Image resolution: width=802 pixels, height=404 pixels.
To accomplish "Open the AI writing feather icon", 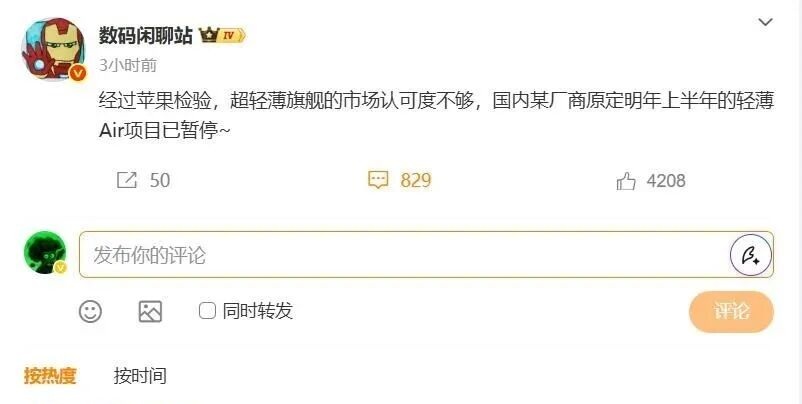I will [x=751, y=255].
